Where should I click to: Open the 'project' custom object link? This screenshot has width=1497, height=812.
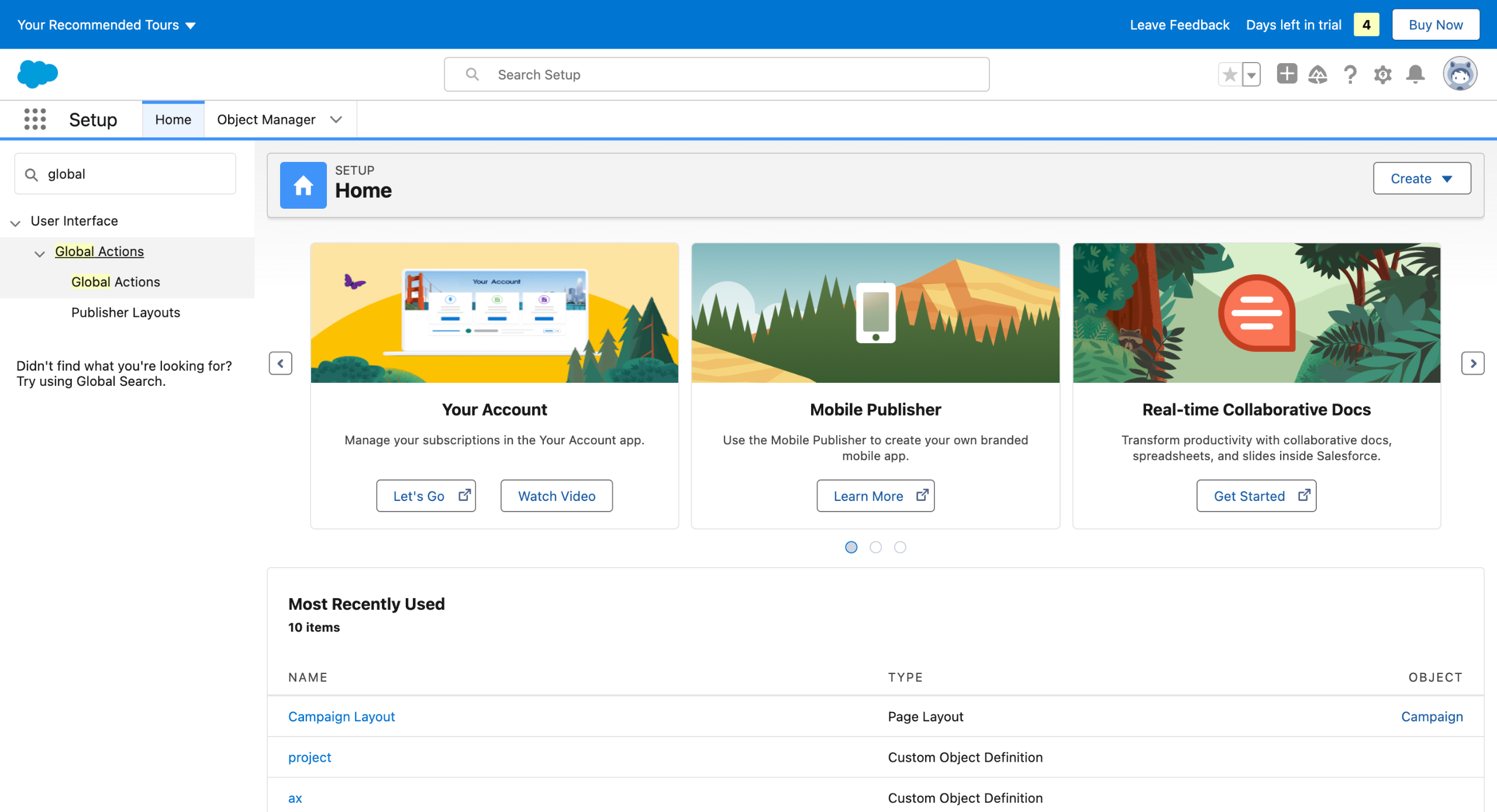[x=309, y=757]
